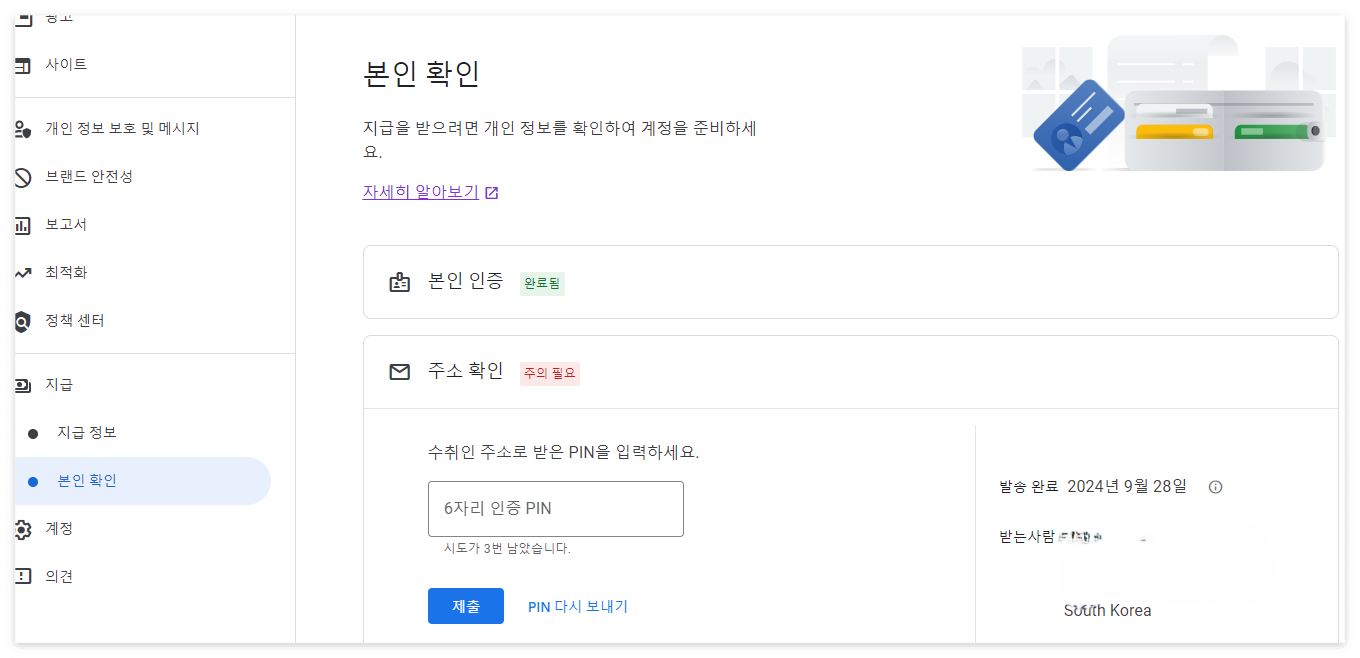The height and width of the screenshot is (658, 1360).
Task: Click the 시도가 3번 남았습니다 hint text
Action: [507, 548]
